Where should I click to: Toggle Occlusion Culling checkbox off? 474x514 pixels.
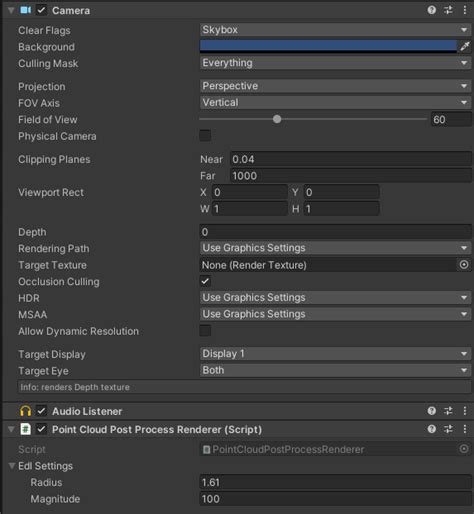tap(205, 281)
